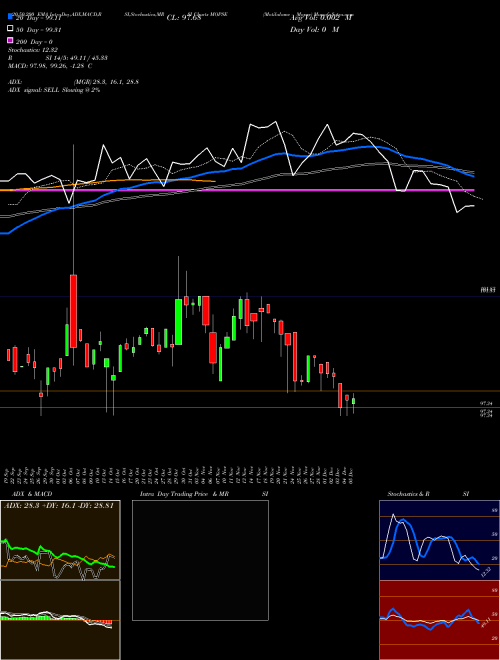Click the white 50 Day legend swatch
This screenshot has height=660, width=500.
tap(10, 29)
